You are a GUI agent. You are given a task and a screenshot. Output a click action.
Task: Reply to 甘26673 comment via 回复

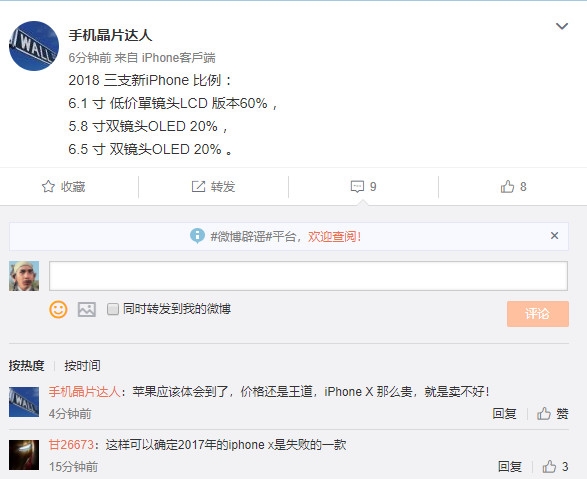pyautogui.click(x=510, y=466)
